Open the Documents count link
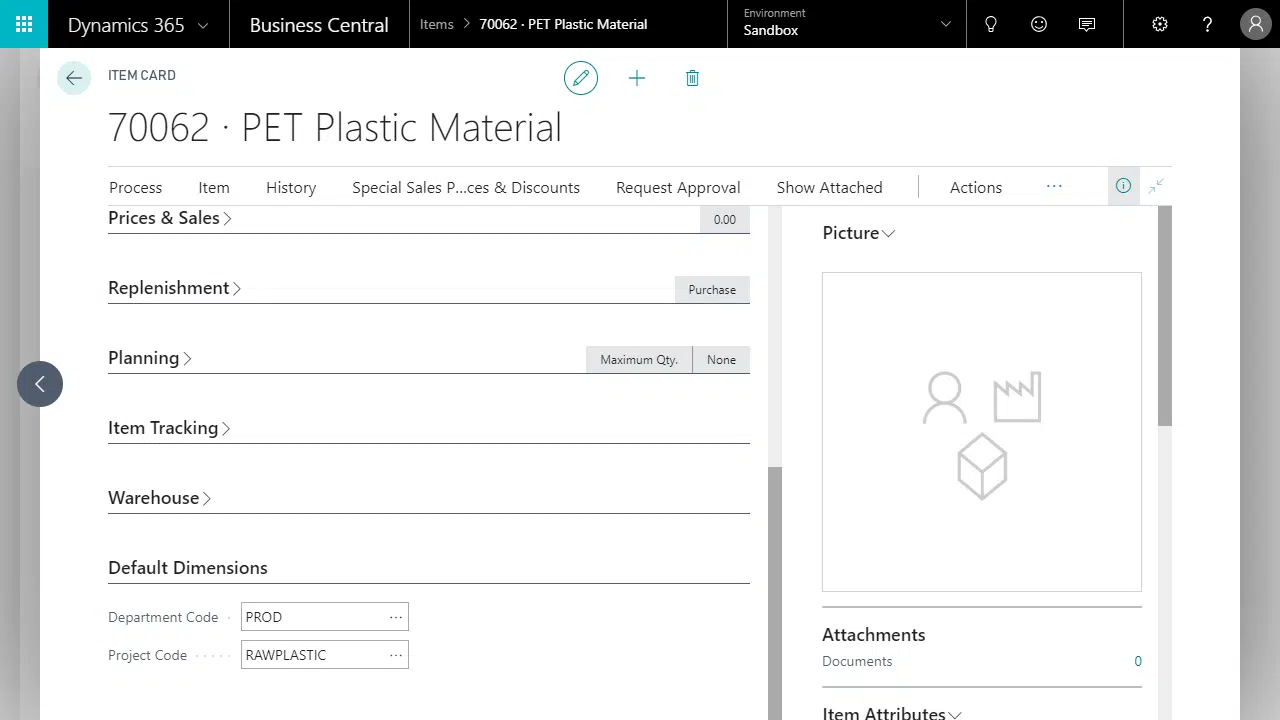Viewport: 1280px width, 720px height. (1138, 661)
